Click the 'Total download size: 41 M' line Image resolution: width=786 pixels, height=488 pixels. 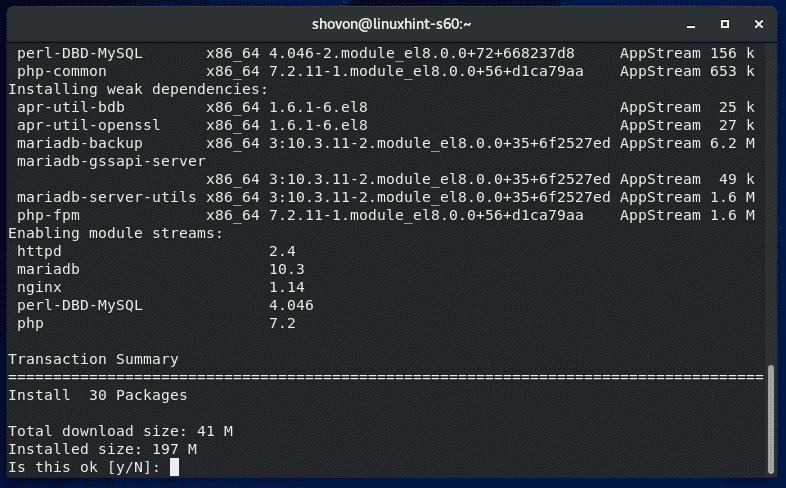click(x=122, y=431)
